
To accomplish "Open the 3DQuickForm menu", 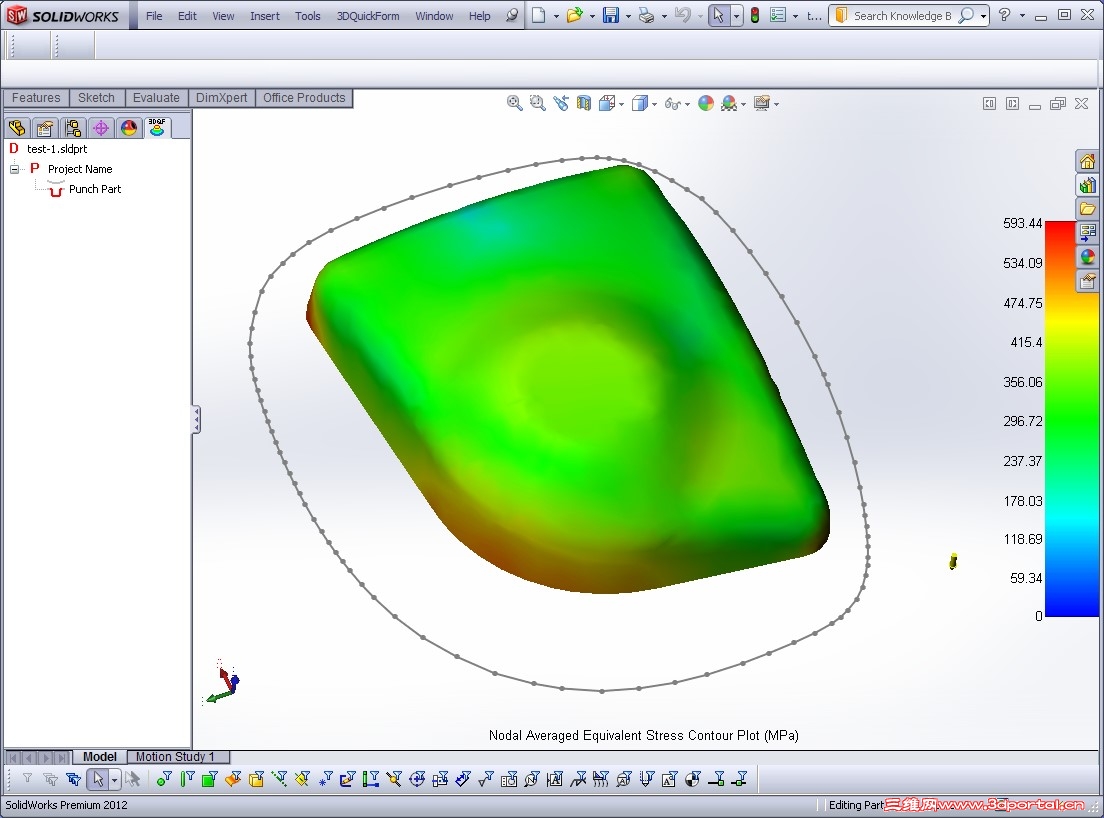I will (x=370, y=16).
